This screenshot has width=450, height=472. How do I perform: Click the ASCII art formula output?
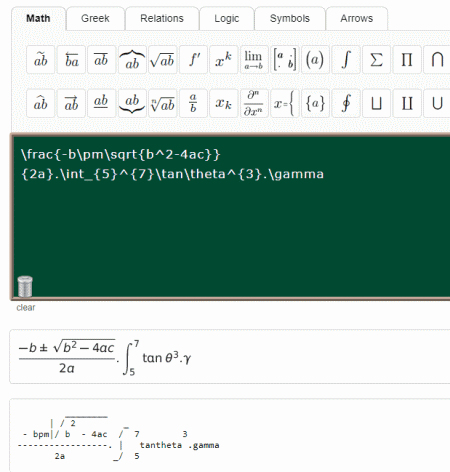(x=230, y=435)
